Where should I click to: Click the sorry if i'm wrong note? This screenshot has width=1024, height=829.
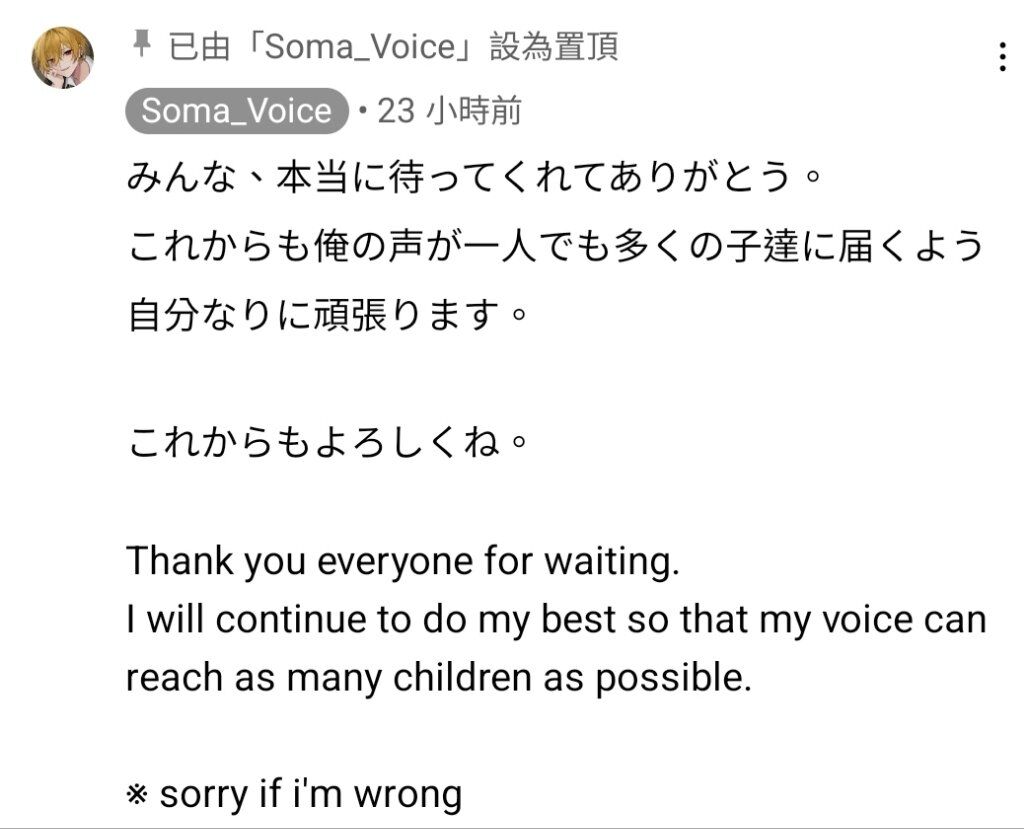(311, 794)
